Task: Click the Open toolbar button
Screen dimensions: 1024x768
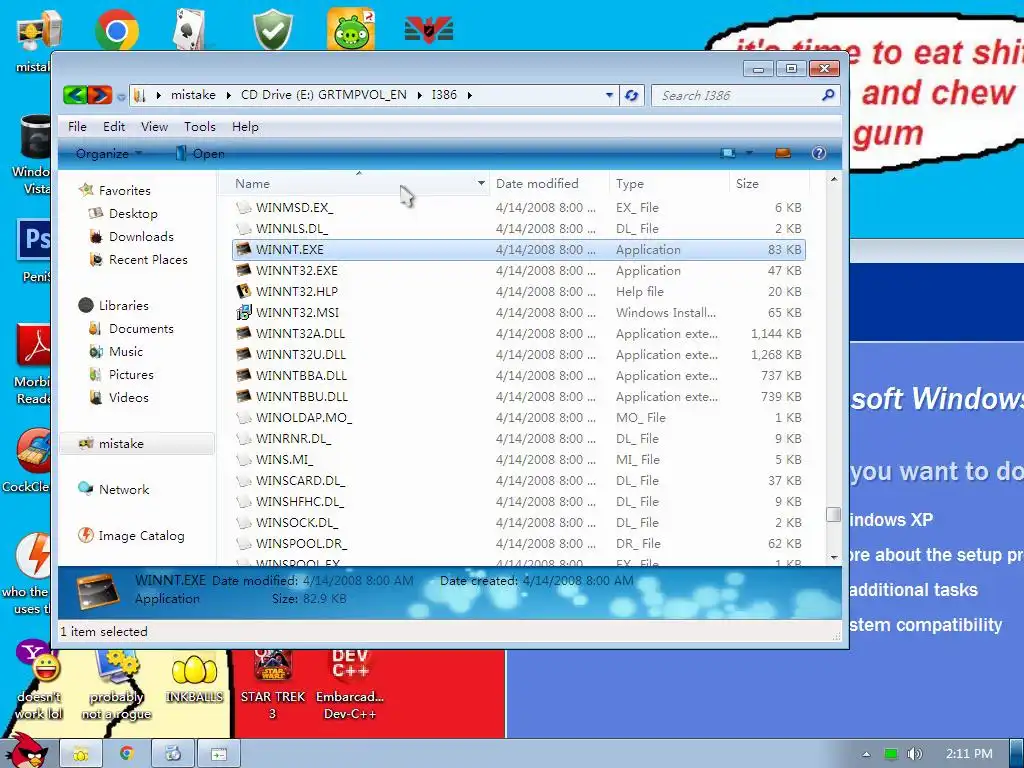Action: point(200,153)
